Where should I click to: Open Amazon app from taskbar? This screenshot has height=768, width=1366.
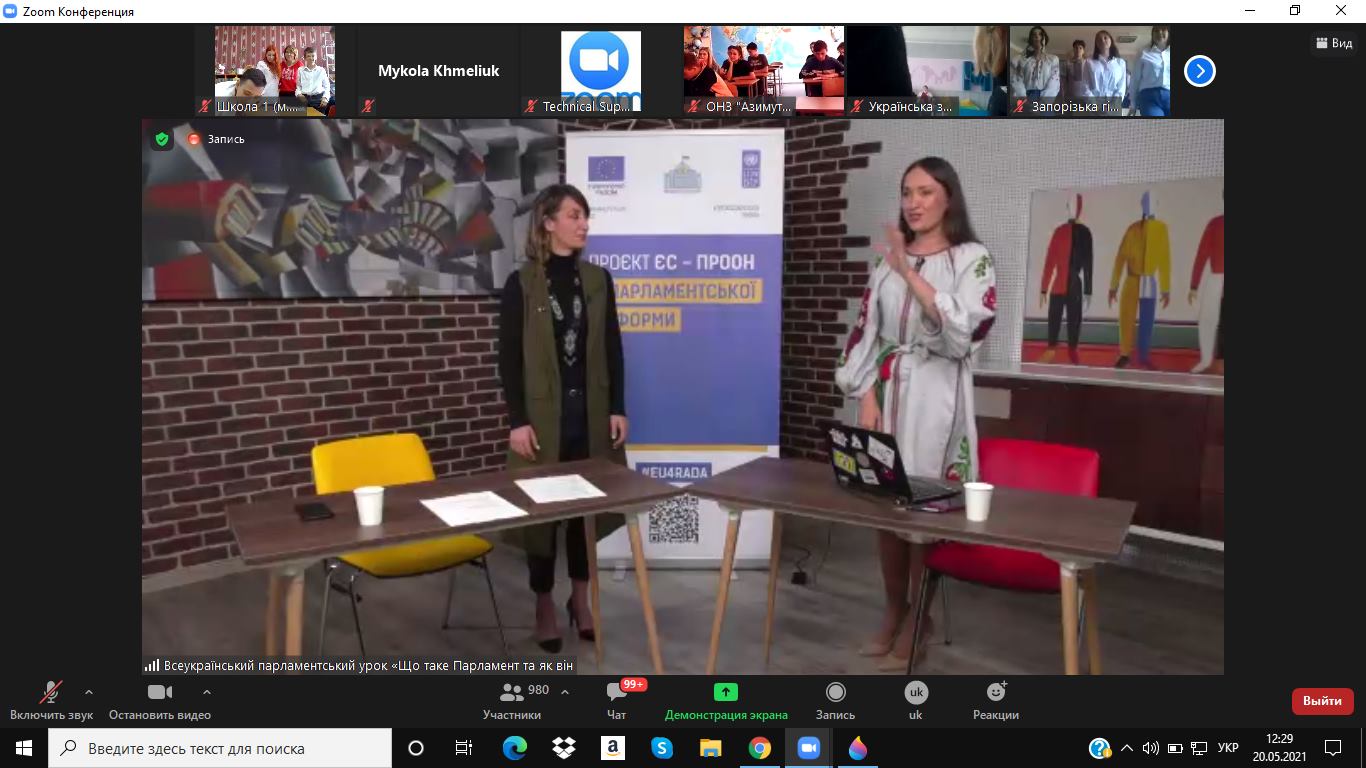point(612,748)
